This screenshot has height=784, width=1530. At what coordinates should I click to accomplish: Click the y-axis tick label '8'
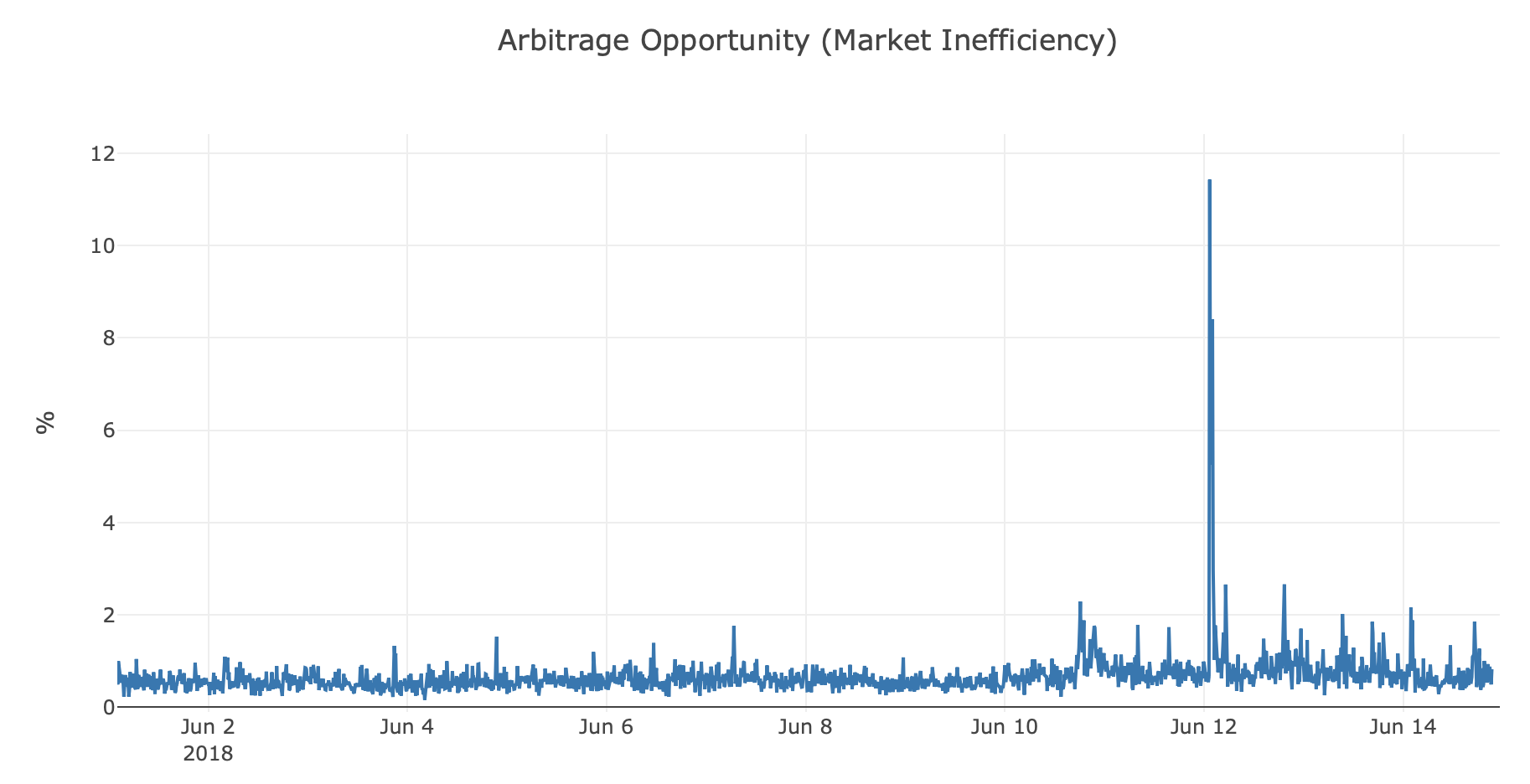108,338
